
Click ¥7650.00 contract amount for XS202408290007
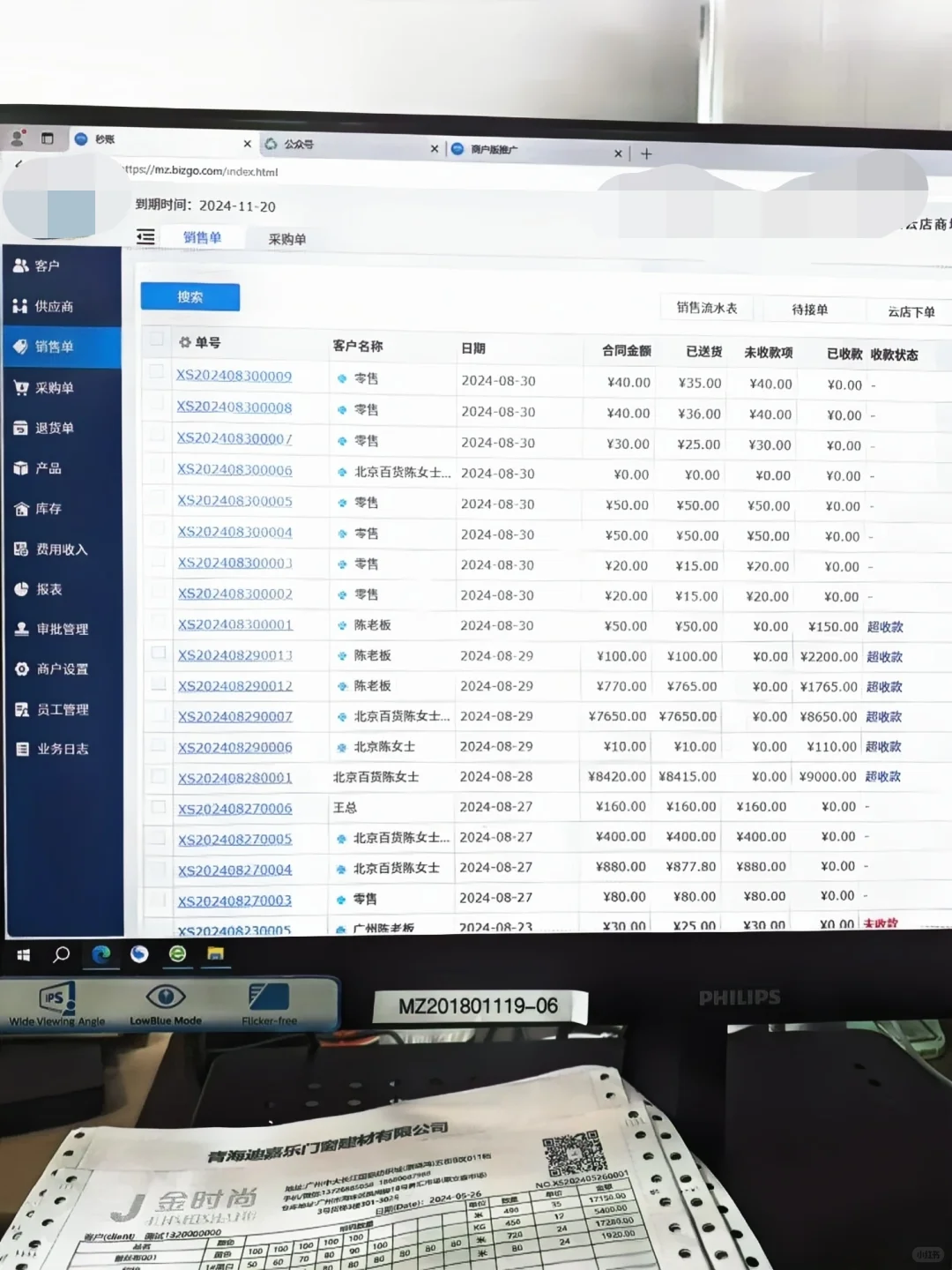click(x=617, y=717)
